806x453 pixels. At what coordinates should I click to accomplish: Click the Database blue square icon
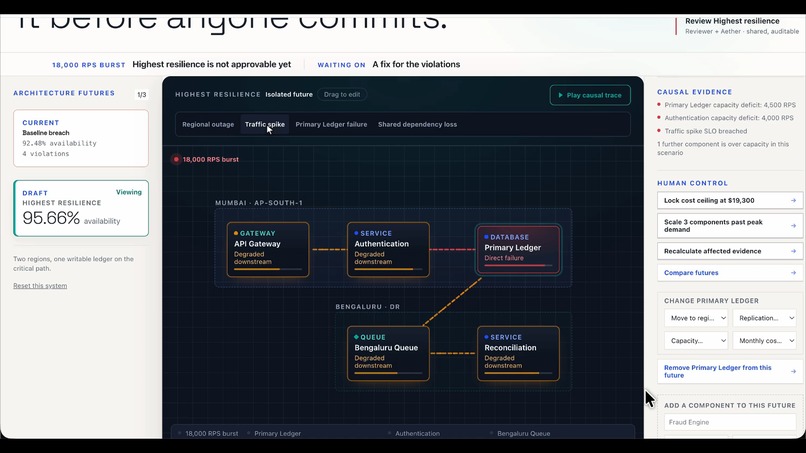click(x=486, y=237)
